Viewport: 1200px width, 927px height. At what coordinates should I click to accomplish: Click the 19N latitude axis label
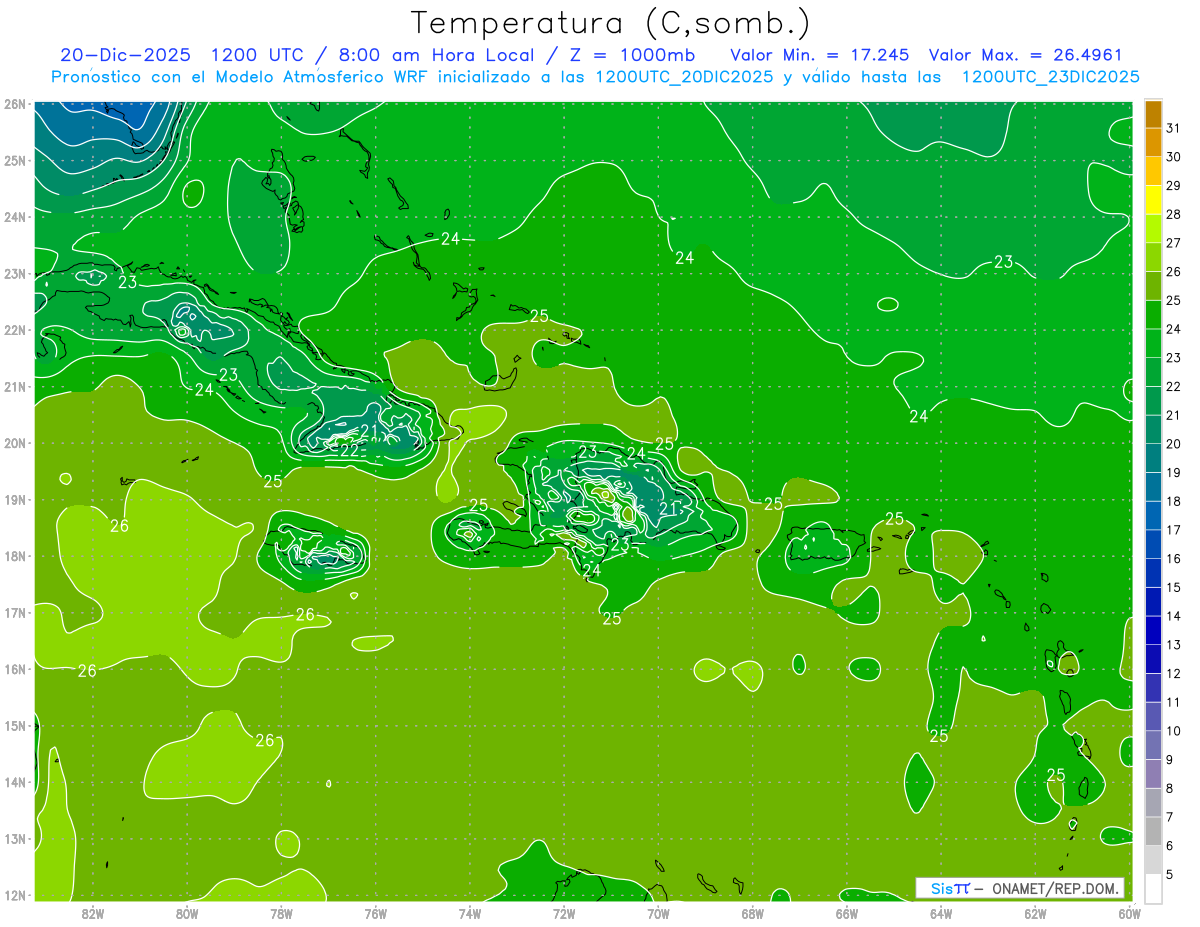click(x=14, y=500)
